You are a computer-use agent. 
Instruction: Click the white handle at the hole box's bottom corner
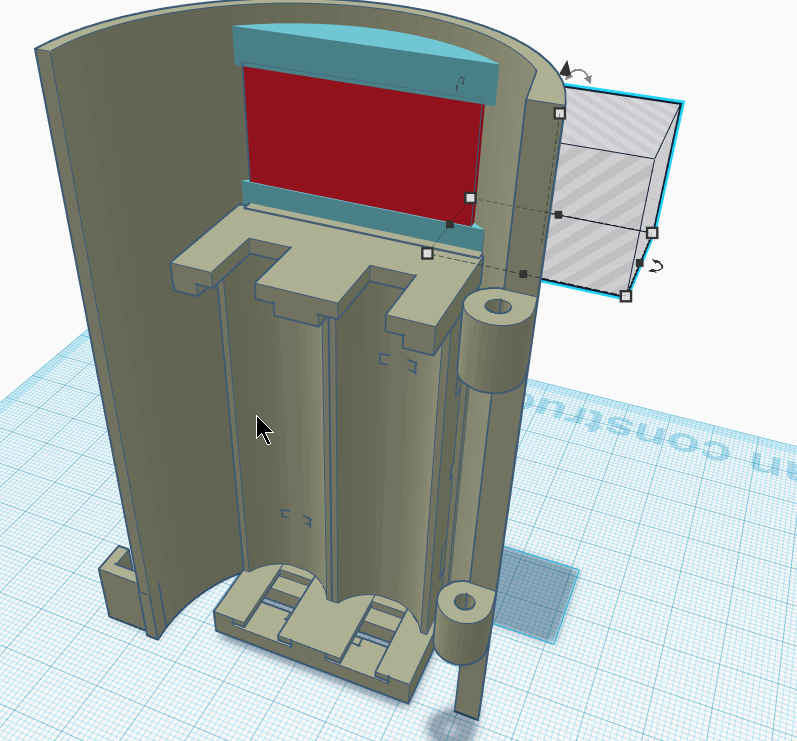(x=626, y=296)
